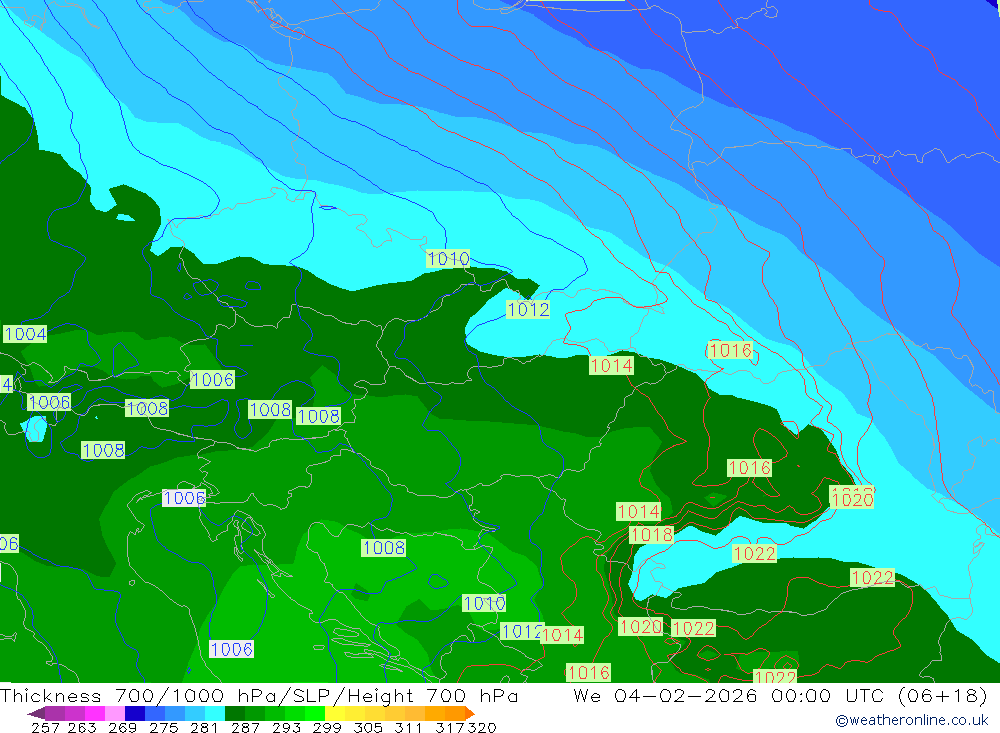Select the legend value 287
This screenshot has height=733, width=1000.
coord(245,727)
